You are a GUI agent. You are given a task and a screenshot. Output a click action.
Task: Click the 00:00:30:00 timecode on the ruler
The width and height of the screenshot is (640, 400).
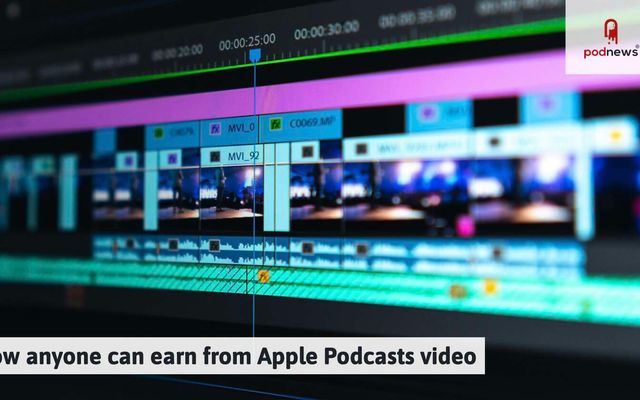[327, 30]
